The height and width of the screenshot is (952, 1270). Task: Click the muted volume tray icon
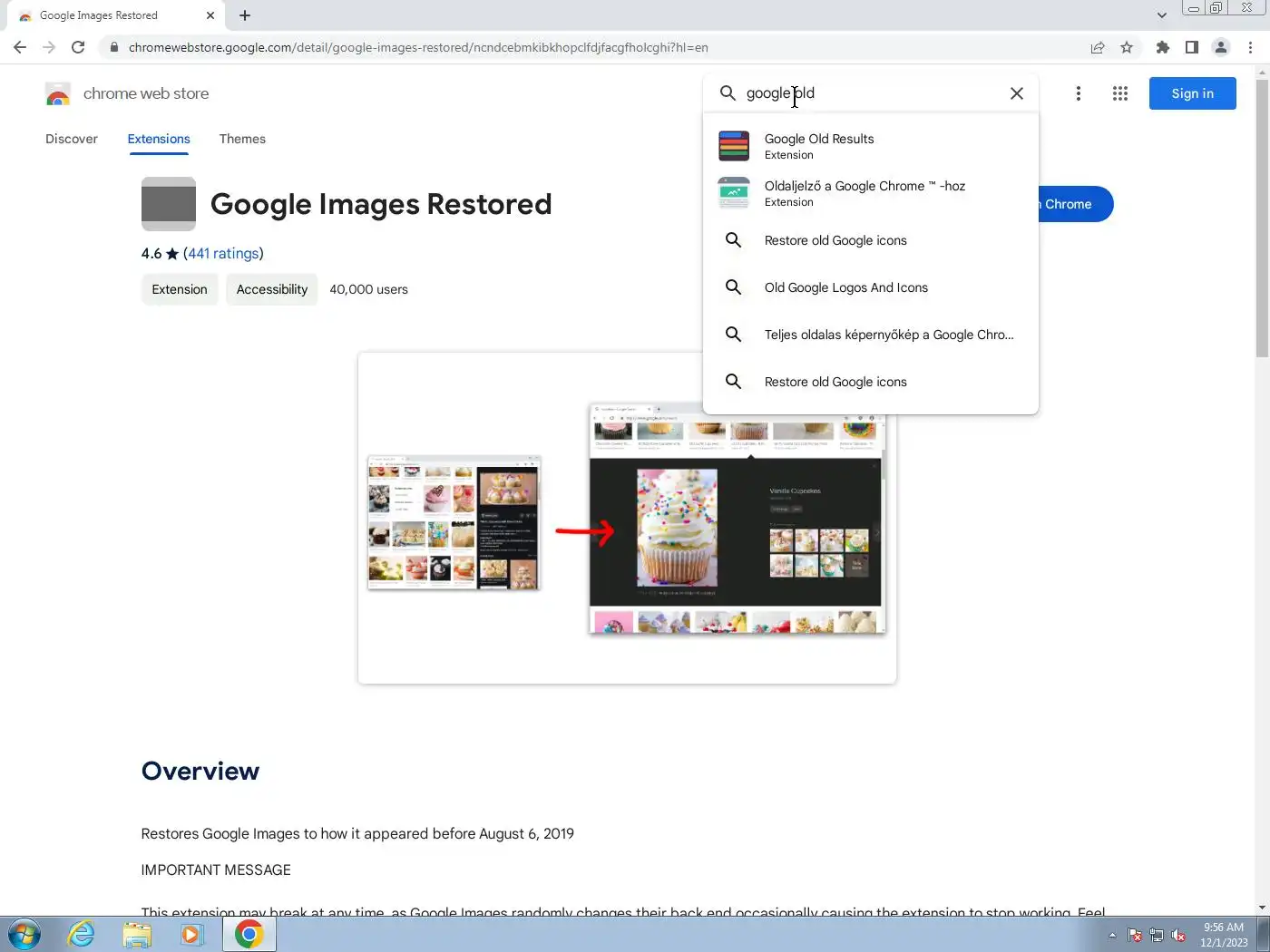(x=1178, y=935)
